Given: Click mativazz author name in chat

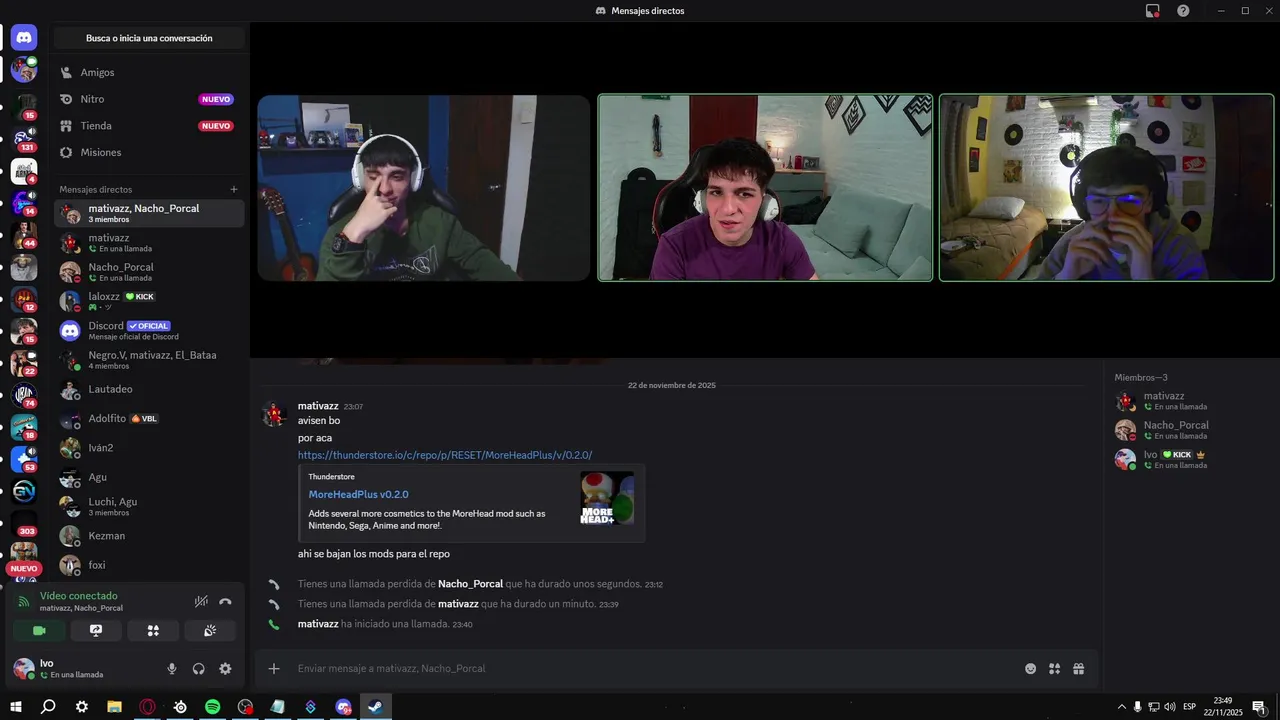Looking at the screenshot, I should click(x=318, y=406).
